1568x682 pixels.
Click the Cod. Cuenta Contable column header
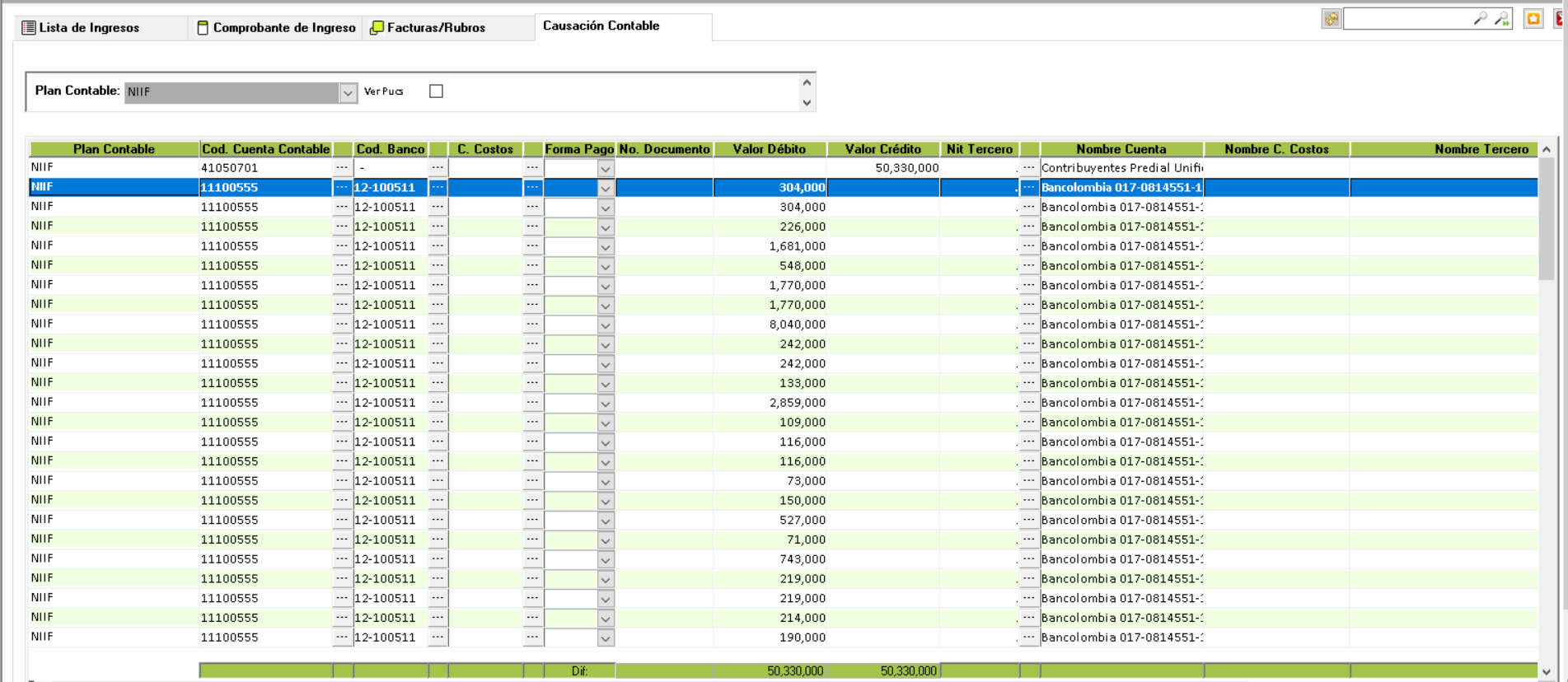coord(265,149)
